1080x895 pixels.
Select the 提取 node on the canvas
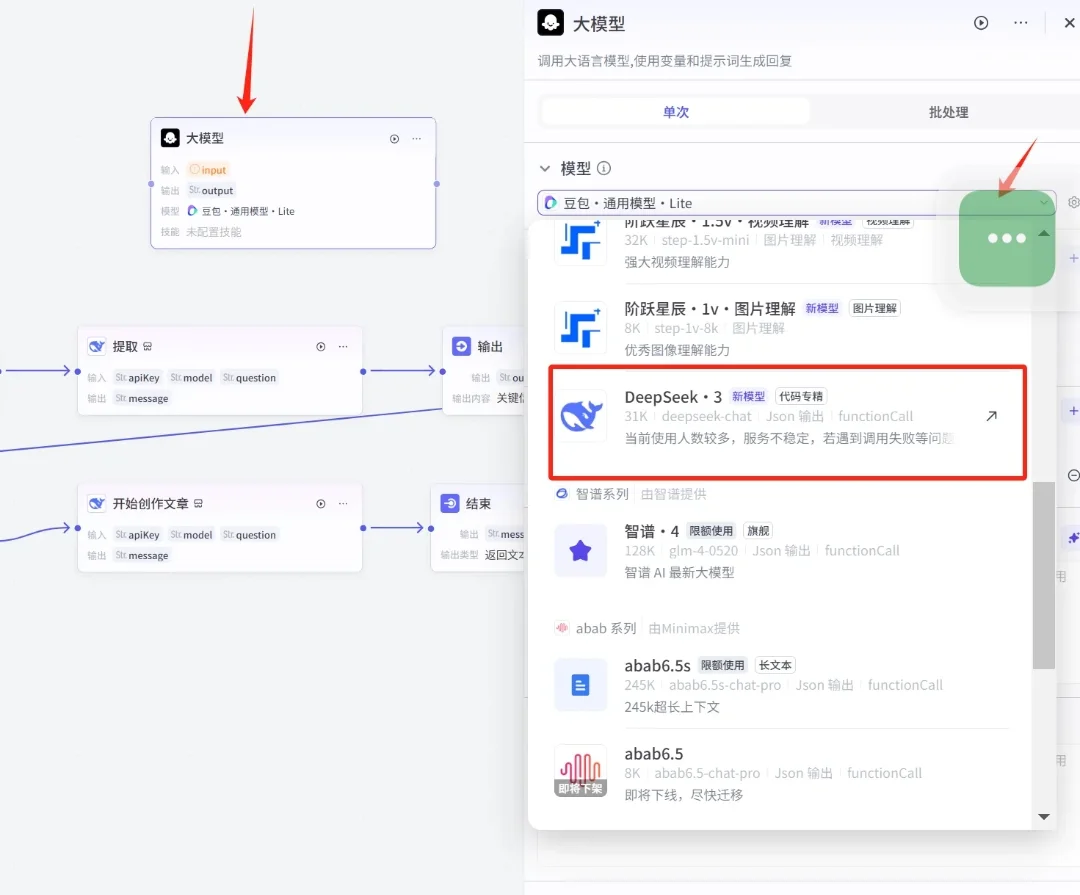pyautogui.click(x=220, y=371)
